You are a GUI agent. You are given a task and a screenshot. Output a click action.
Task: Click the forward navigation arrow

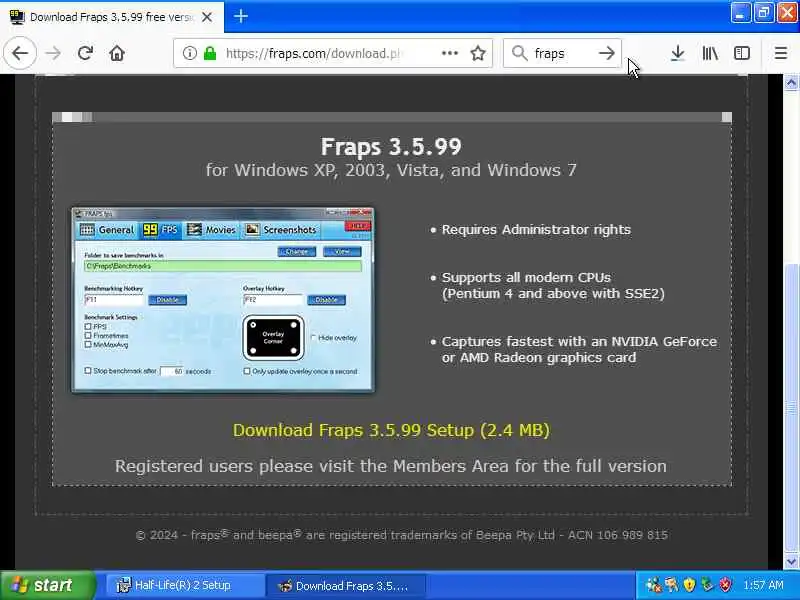tap(53, 53)
